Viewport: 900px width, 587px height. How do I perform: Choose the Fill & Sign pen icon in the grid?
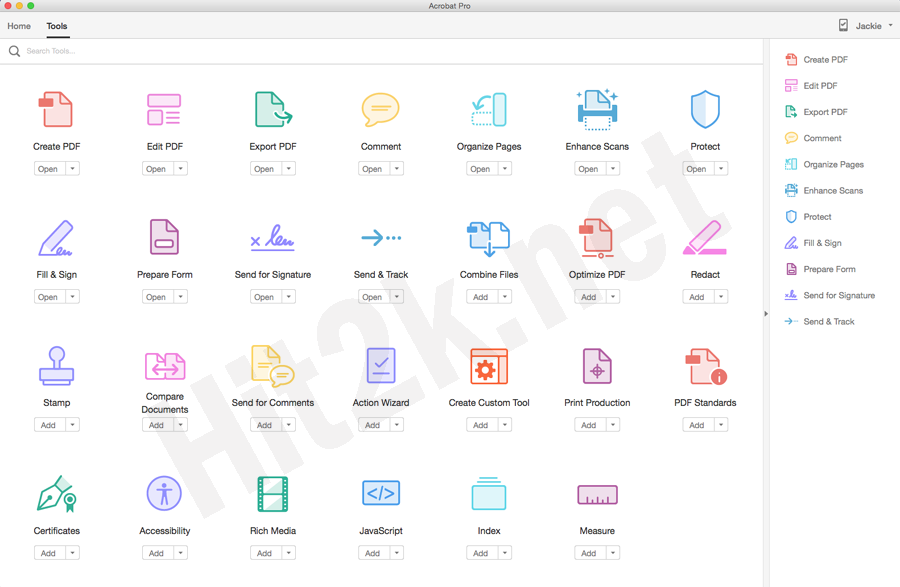(x=56, y=238)
